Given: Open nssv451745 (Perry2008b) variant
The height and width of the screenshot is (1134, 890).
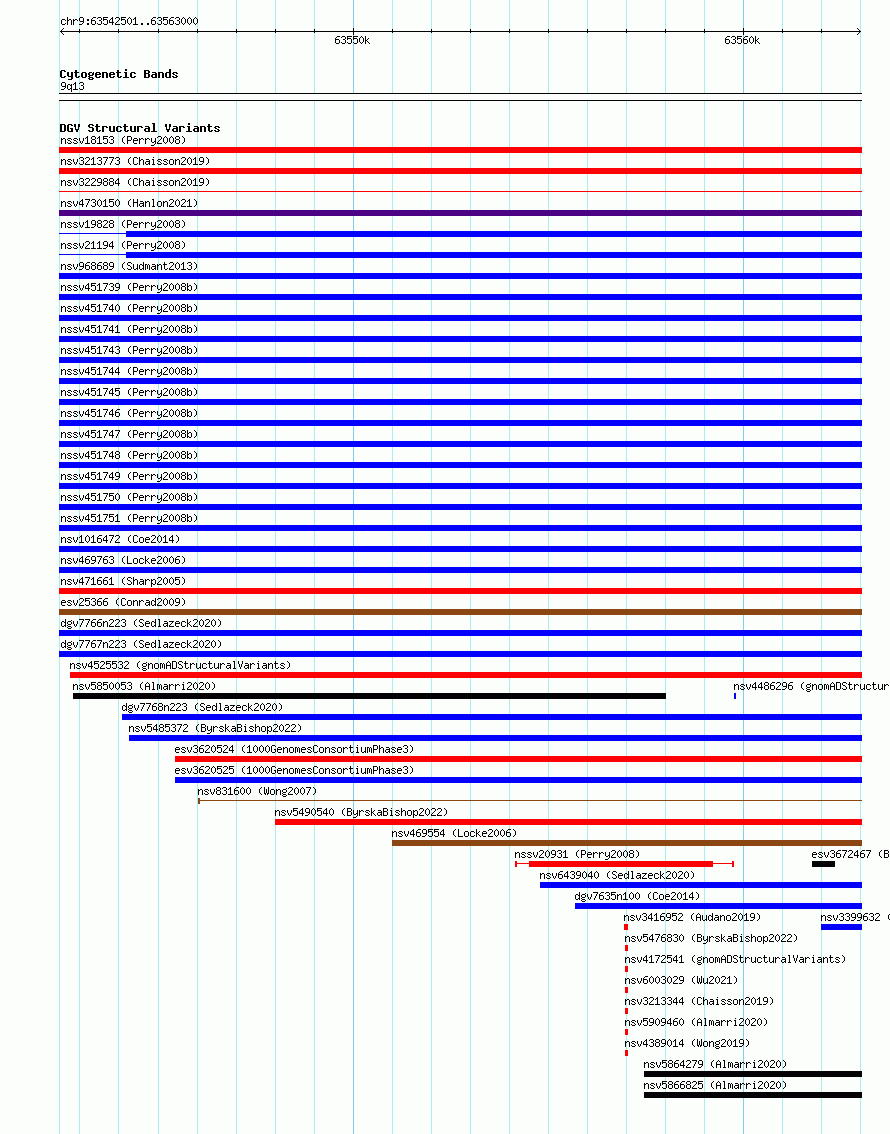Looking at the screenshot, I should (x=129, y=392).
